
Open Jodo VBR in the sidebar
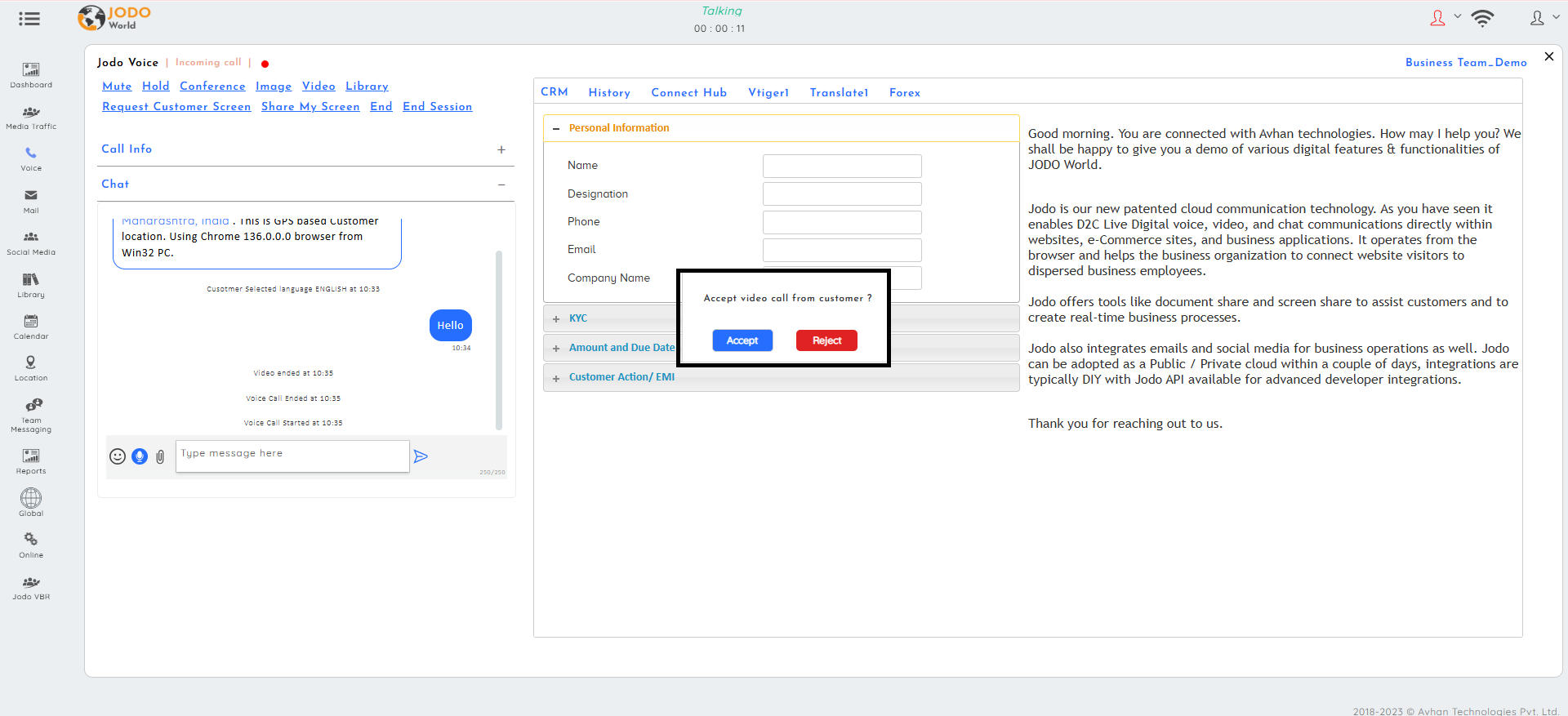(x=31, y=588)
